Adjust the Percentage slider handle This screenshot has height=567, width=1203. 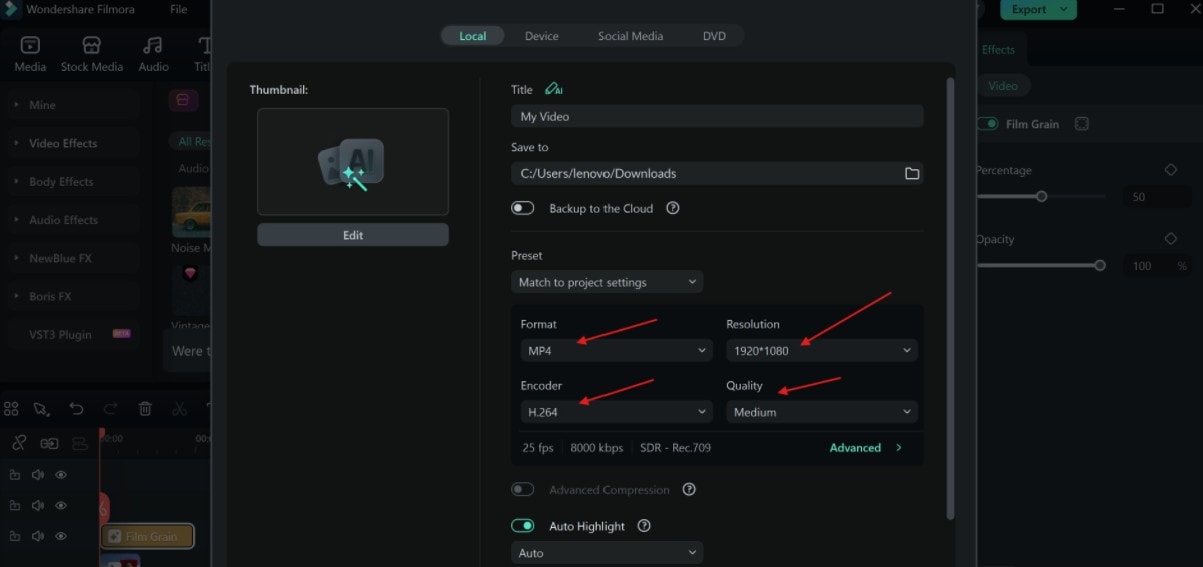coord(1041,197)
